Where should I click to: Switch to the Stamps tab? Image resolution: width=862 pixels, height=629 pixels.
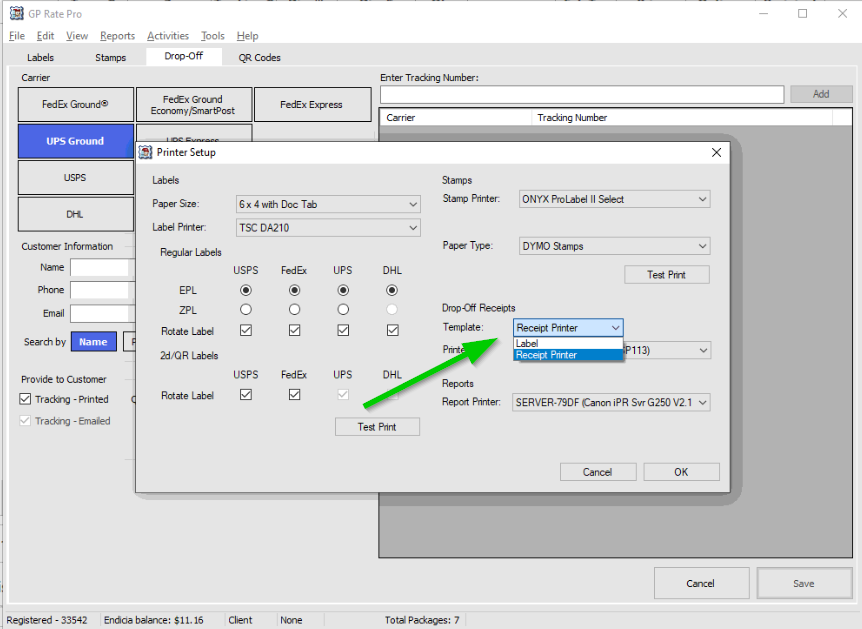(x=110, y=57)
